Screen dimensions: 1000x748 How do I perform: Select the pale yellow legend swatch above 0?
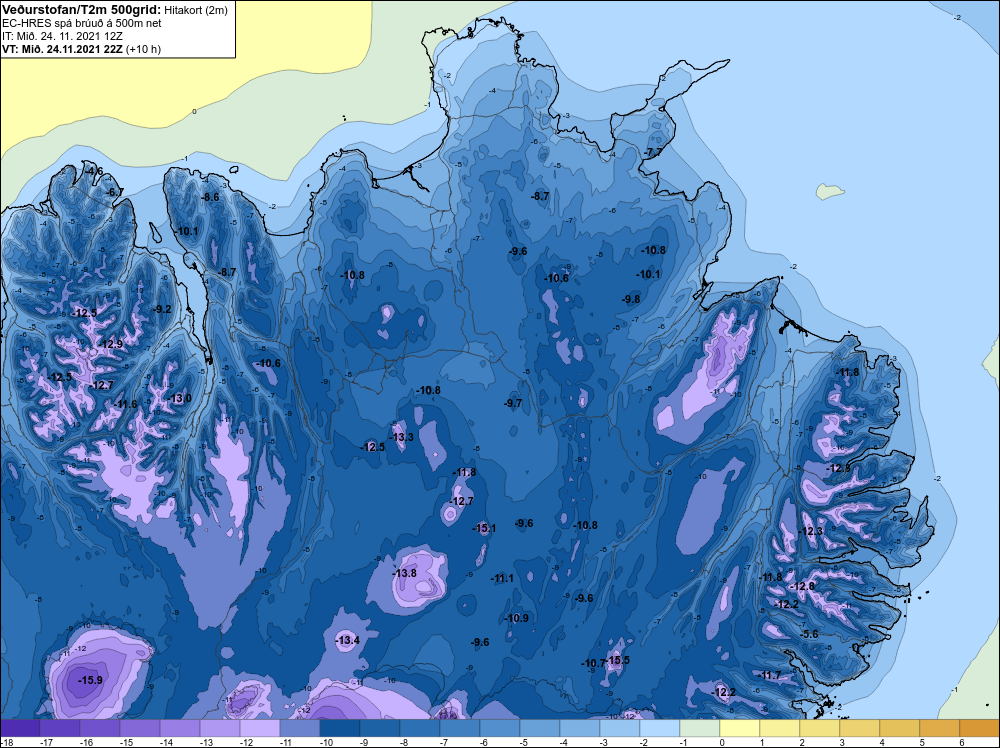[739, 728]
